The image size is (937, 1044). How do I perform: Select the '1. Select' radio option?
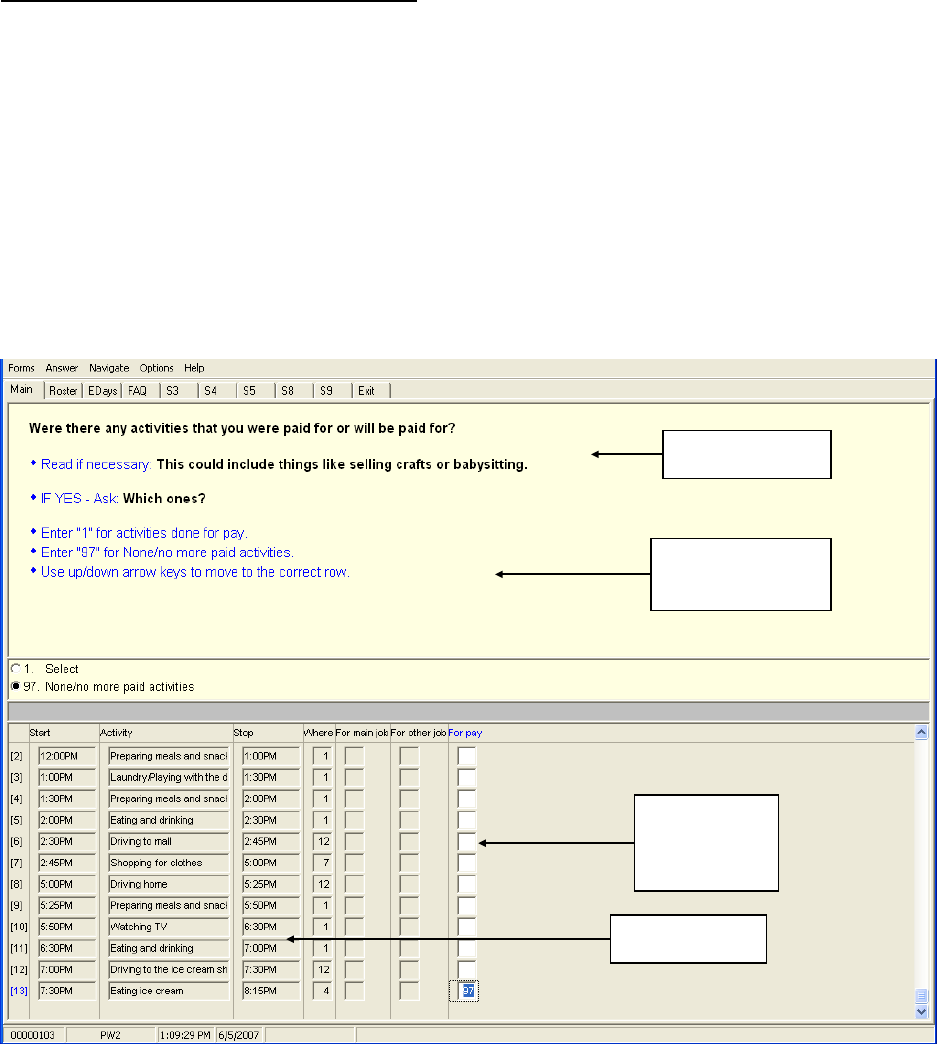(16, 668)
